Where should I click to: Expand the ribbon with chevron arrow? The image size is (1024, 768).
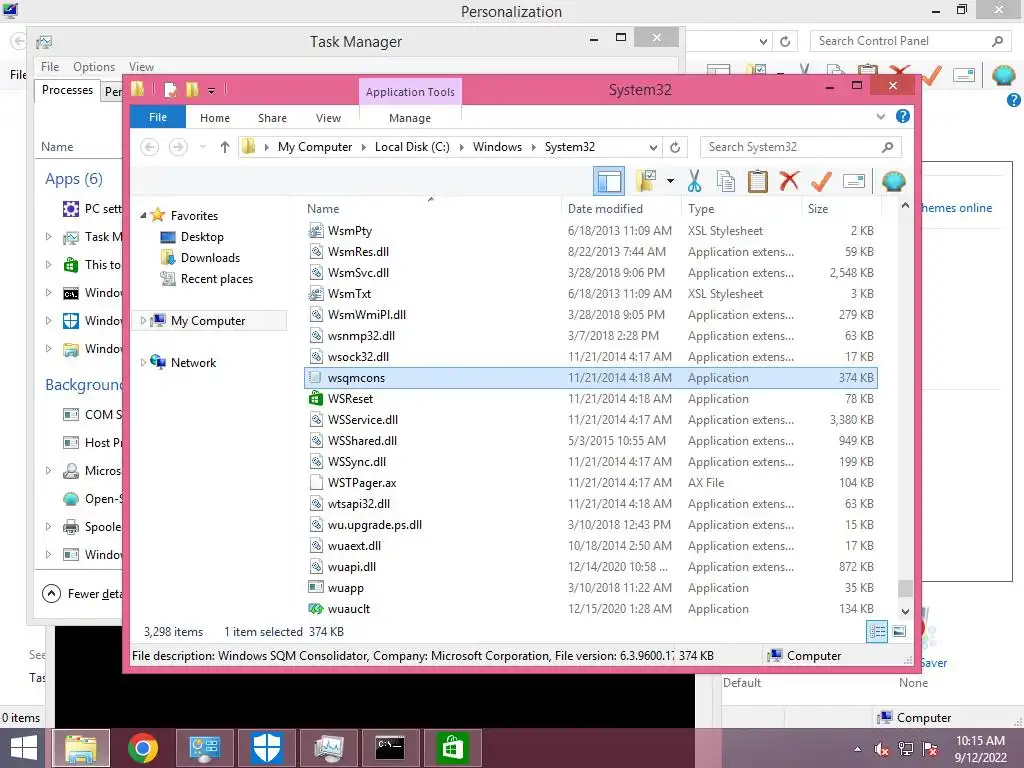tap(880, 117)
